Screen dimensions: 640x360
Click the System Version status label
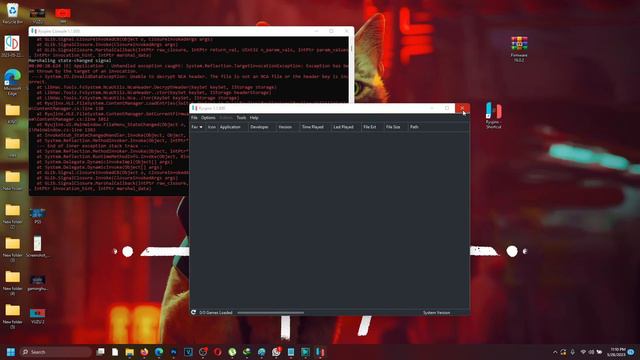coord(436,313)
